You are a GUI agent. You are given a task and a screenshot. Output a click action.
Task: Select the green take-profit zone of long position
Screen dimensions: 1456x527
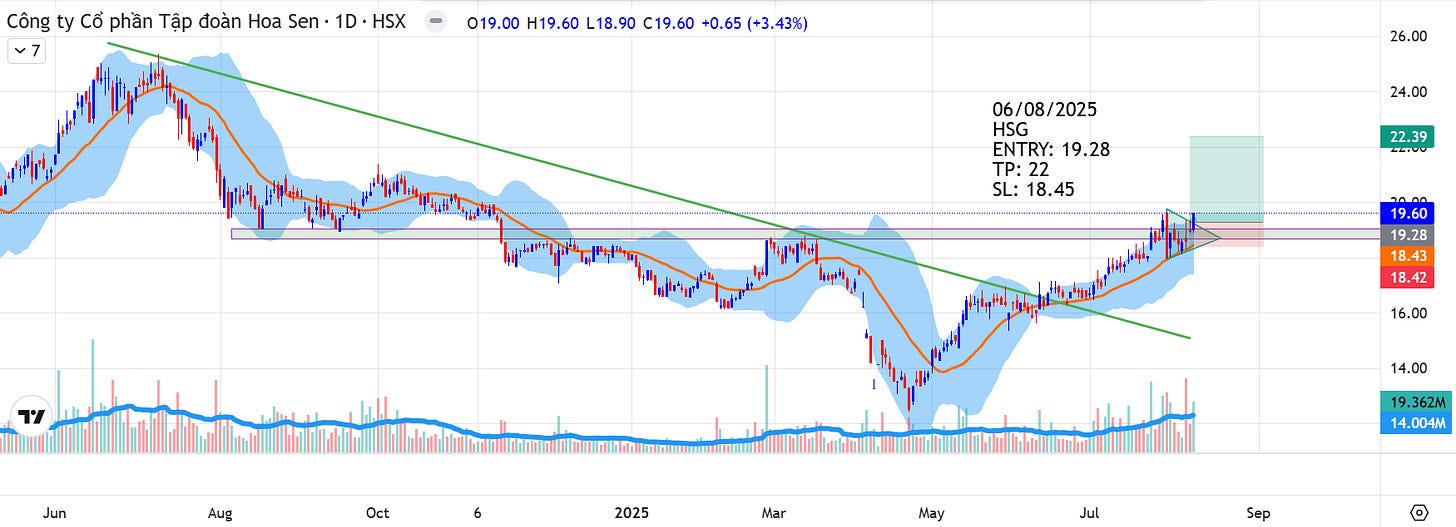(x=1226, y=179)
